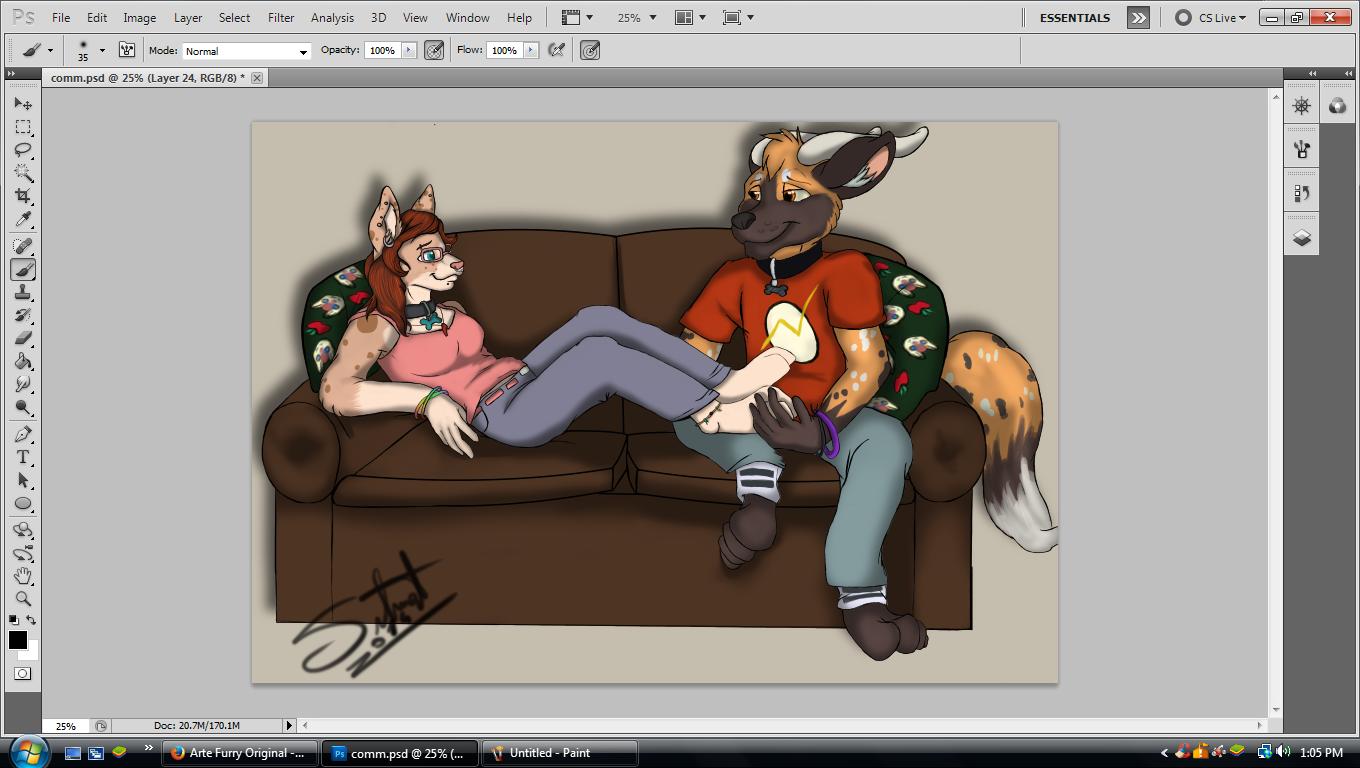Close the comm.psd document tab
Viewport: 1360px width, 768px height.
257,78
